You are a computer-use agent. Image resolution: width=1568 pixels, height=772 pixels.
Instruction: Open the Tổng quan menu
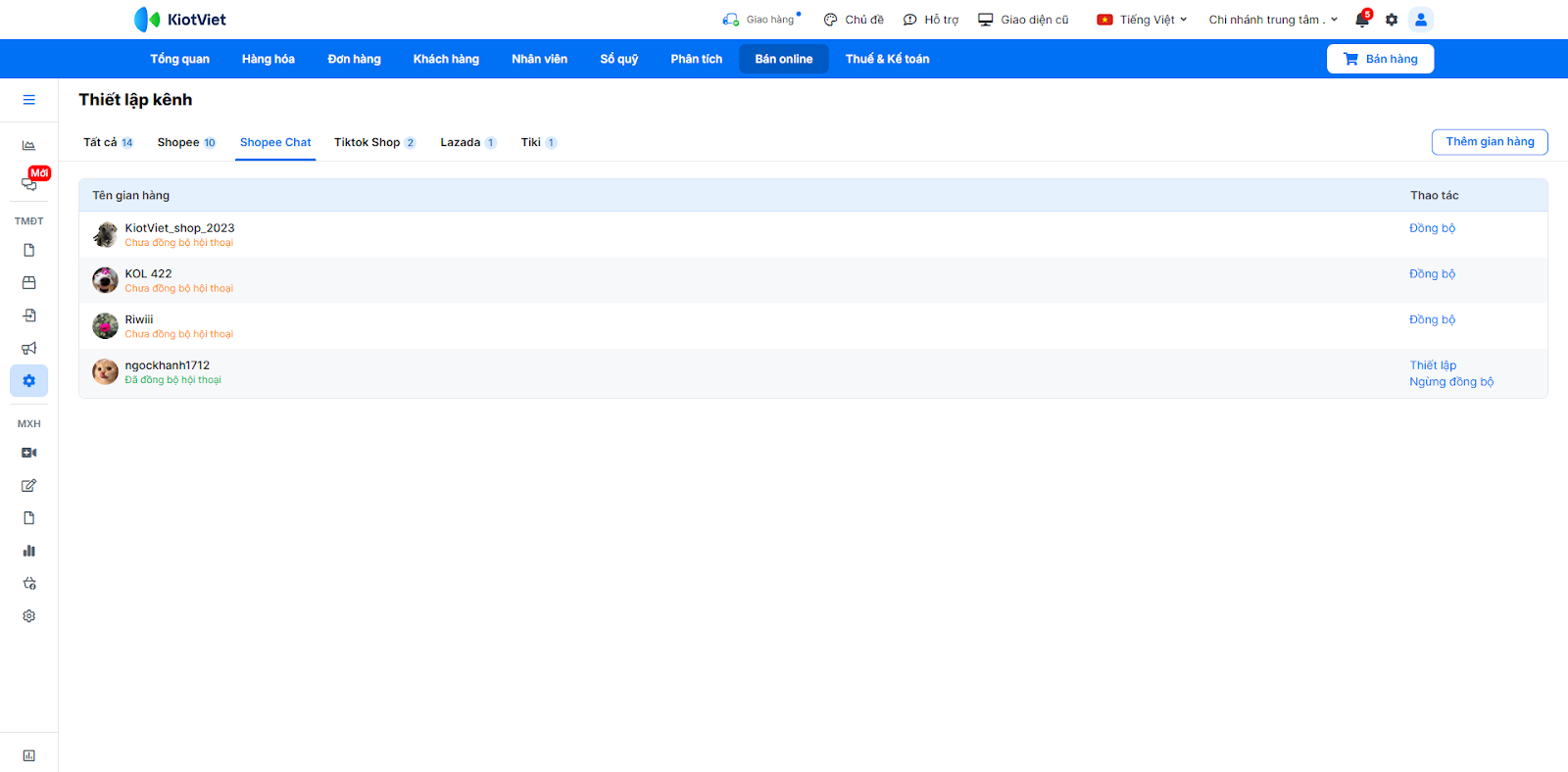tap(179, 59)
